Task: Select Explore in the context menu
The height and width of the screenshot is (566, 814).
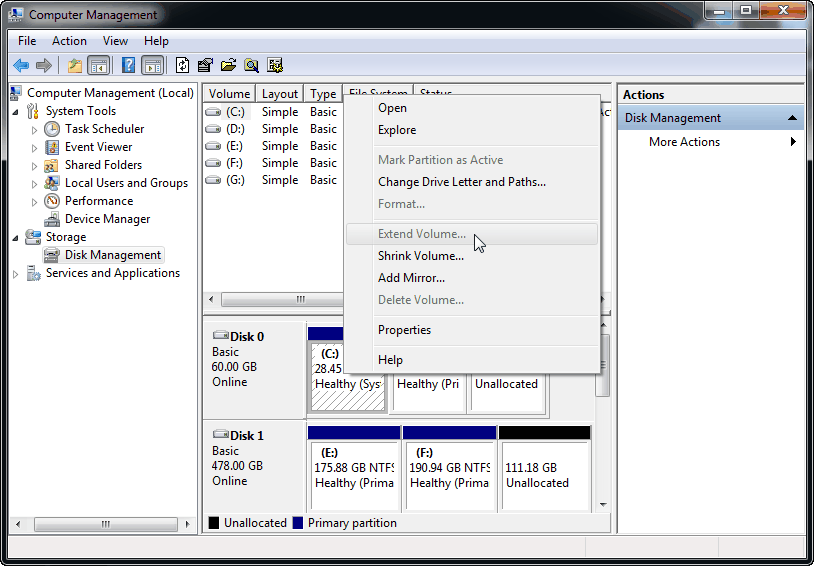Action: point(397,130)
